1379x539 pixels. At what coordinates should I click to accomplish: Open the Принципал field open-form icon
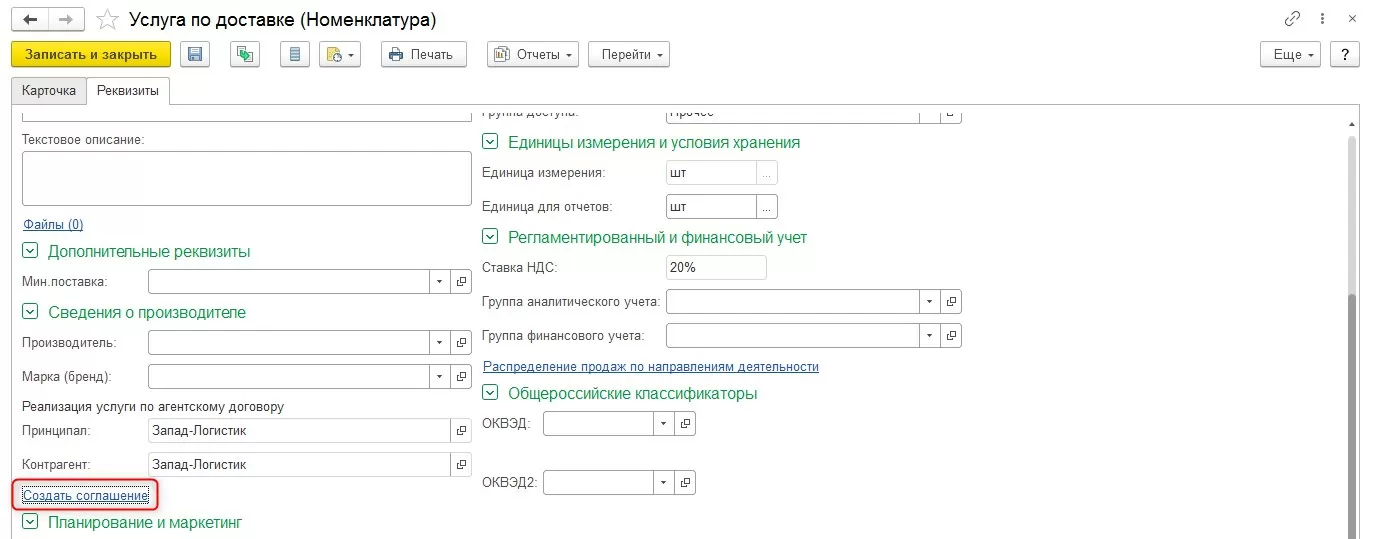(461, 431)
